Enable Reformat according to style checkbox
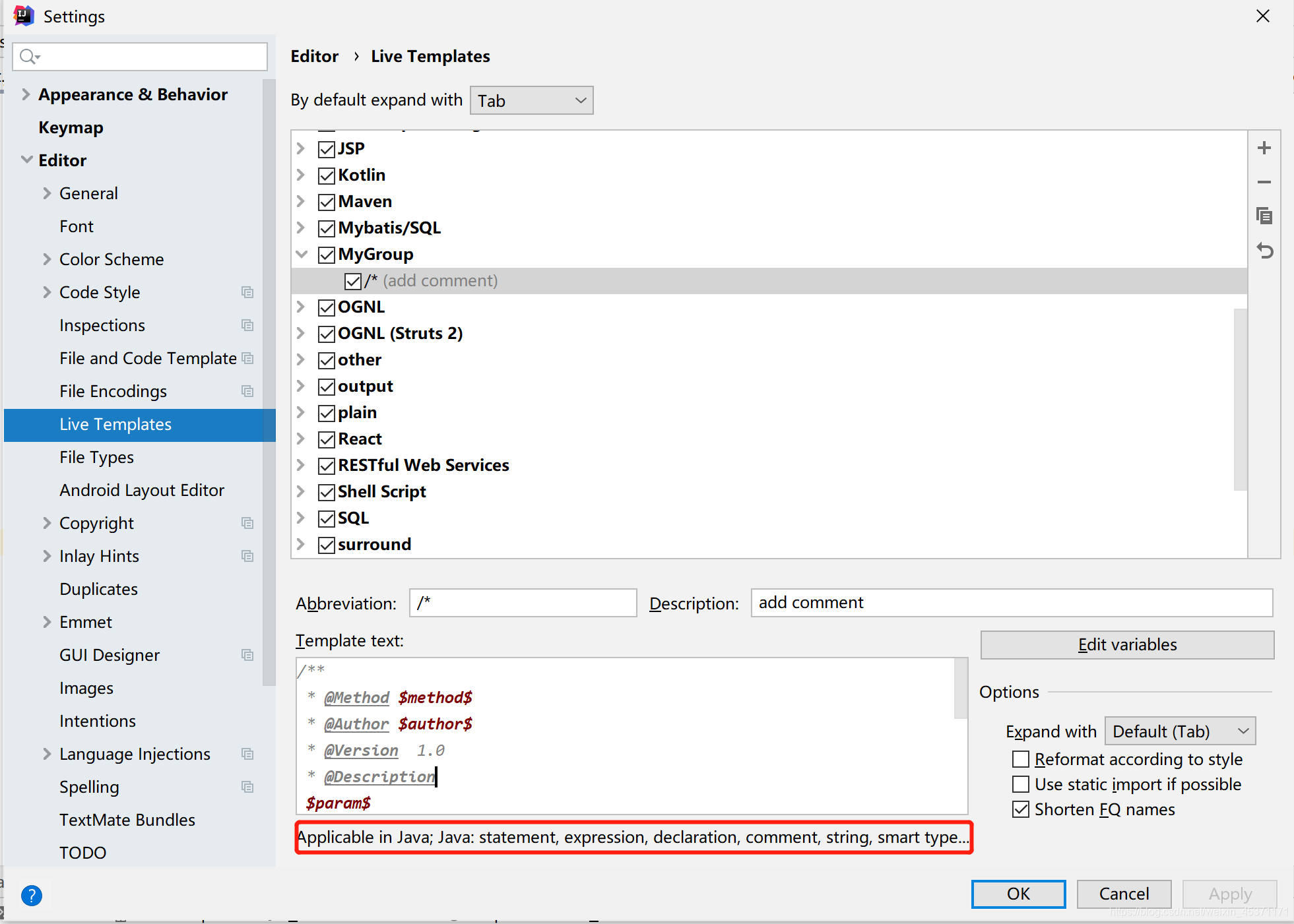The height and width of the screenshot is (924, 1294). tap(1021, 759)
